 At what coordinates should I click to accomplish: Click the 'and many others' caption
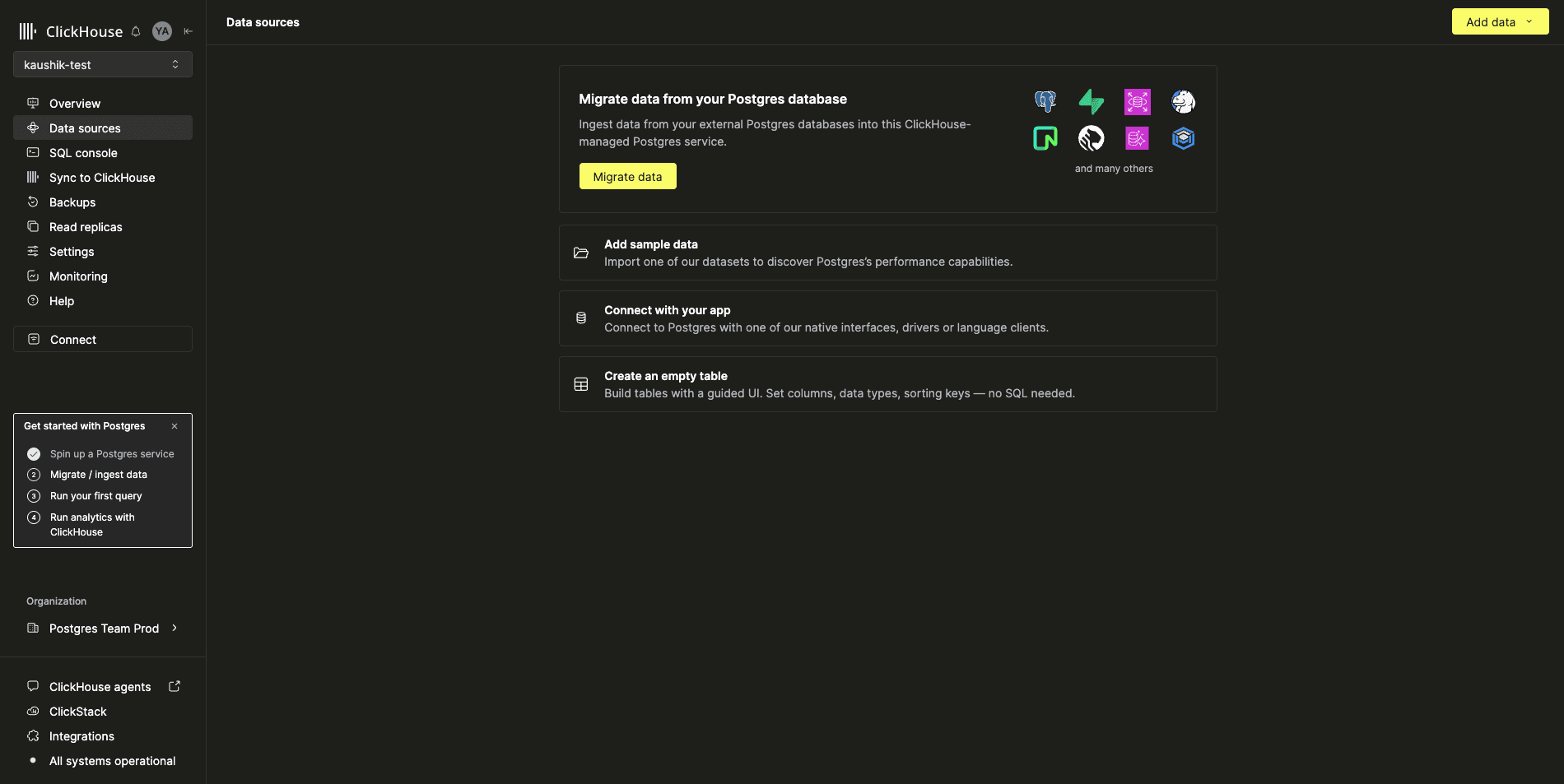point(1114,169)
